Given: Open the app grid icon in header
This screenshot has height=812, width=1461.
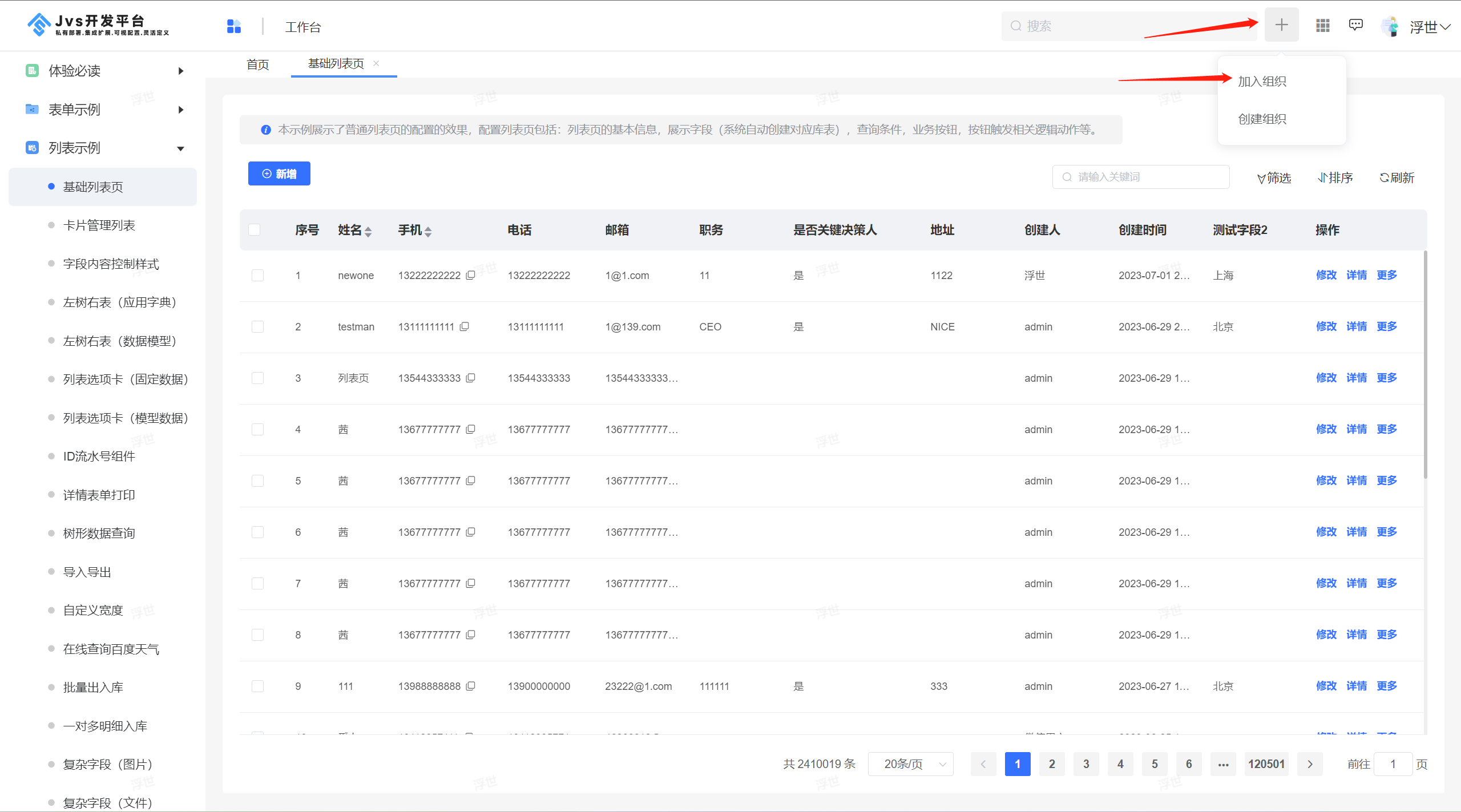Looking at the screenshot, I should tap(1322, 25).
